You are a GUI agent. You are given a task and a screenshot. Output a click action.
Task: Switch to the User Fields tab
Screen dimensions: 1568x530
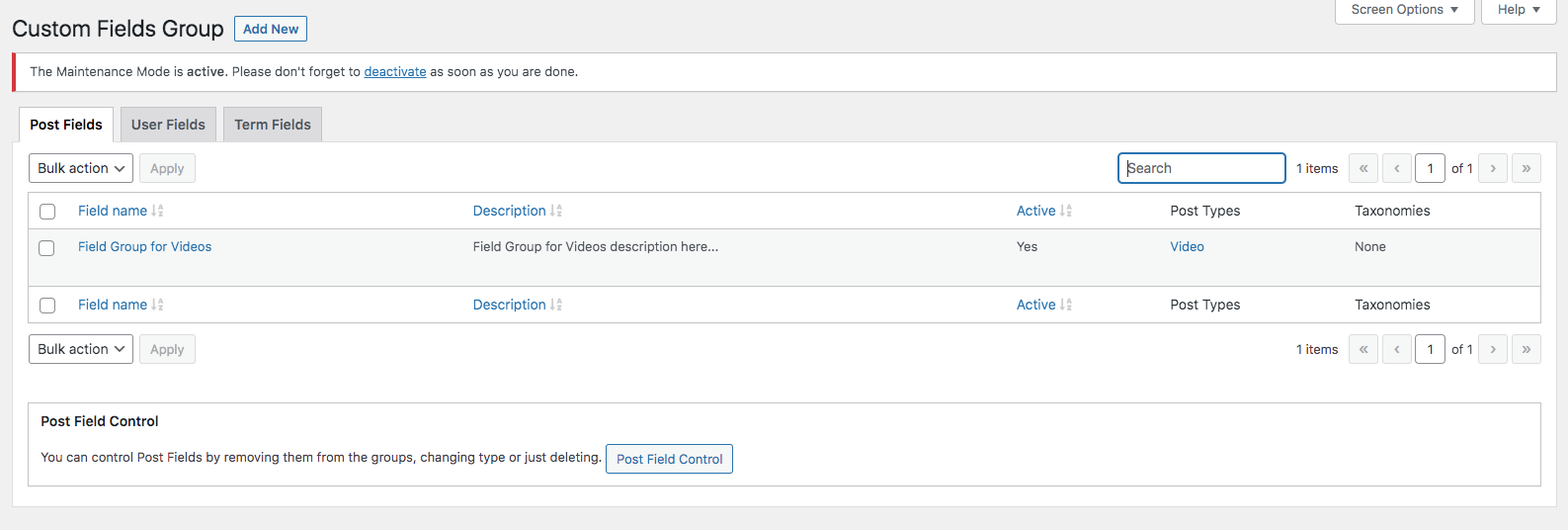click(168, 125)
